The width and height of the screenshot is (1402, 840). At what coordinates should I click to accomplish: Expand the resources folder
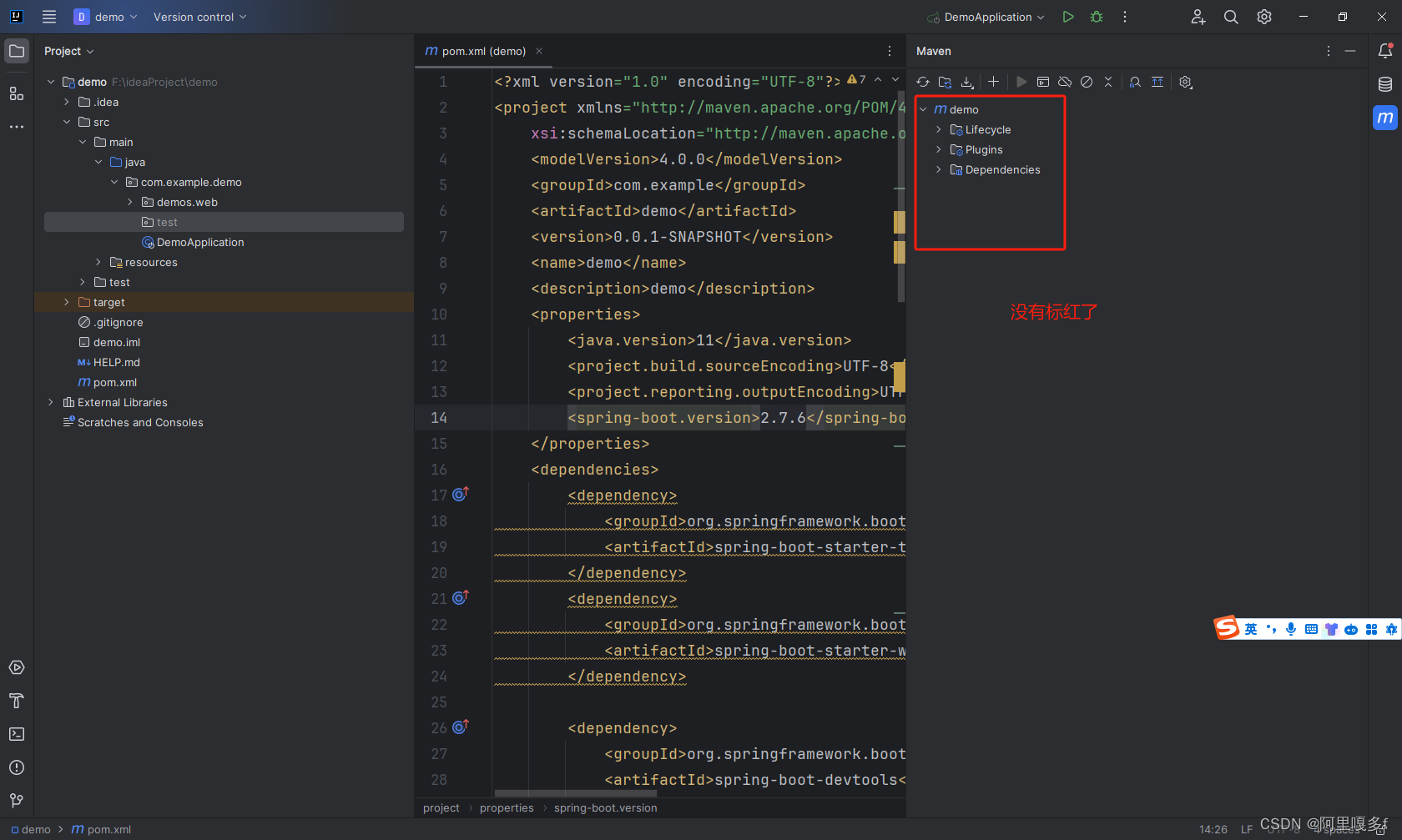(x=98, y=262)
